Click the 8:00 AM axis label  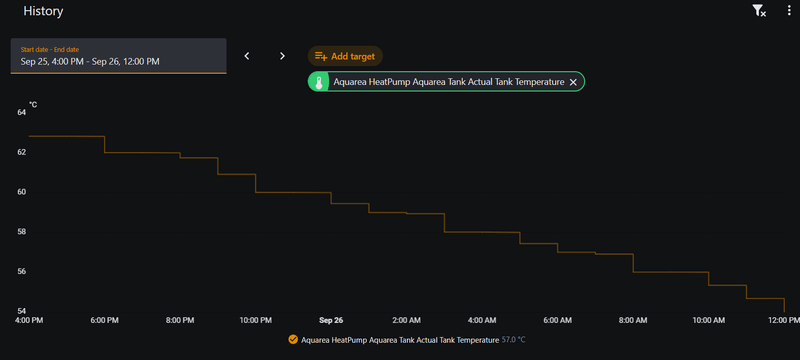tap(633, 321)
